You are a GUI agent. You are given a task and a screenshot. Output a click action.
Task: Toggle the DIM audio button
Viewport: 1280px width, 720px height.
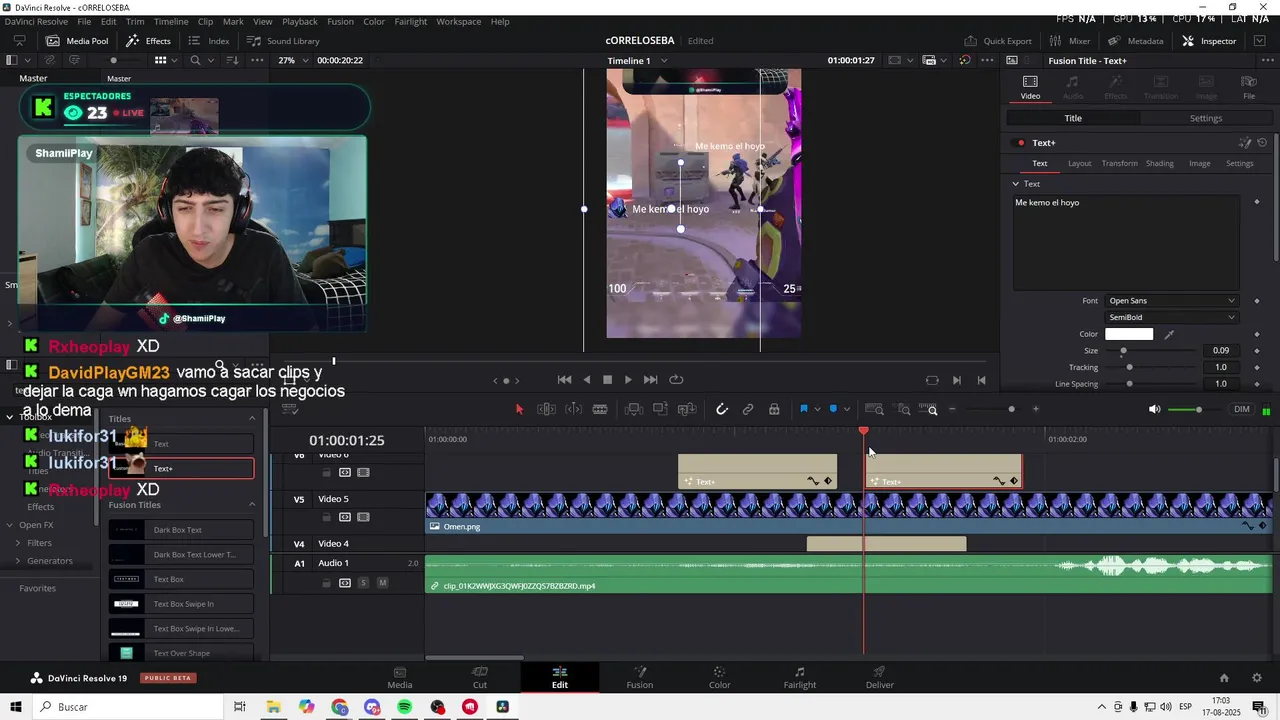[1242, 409]
